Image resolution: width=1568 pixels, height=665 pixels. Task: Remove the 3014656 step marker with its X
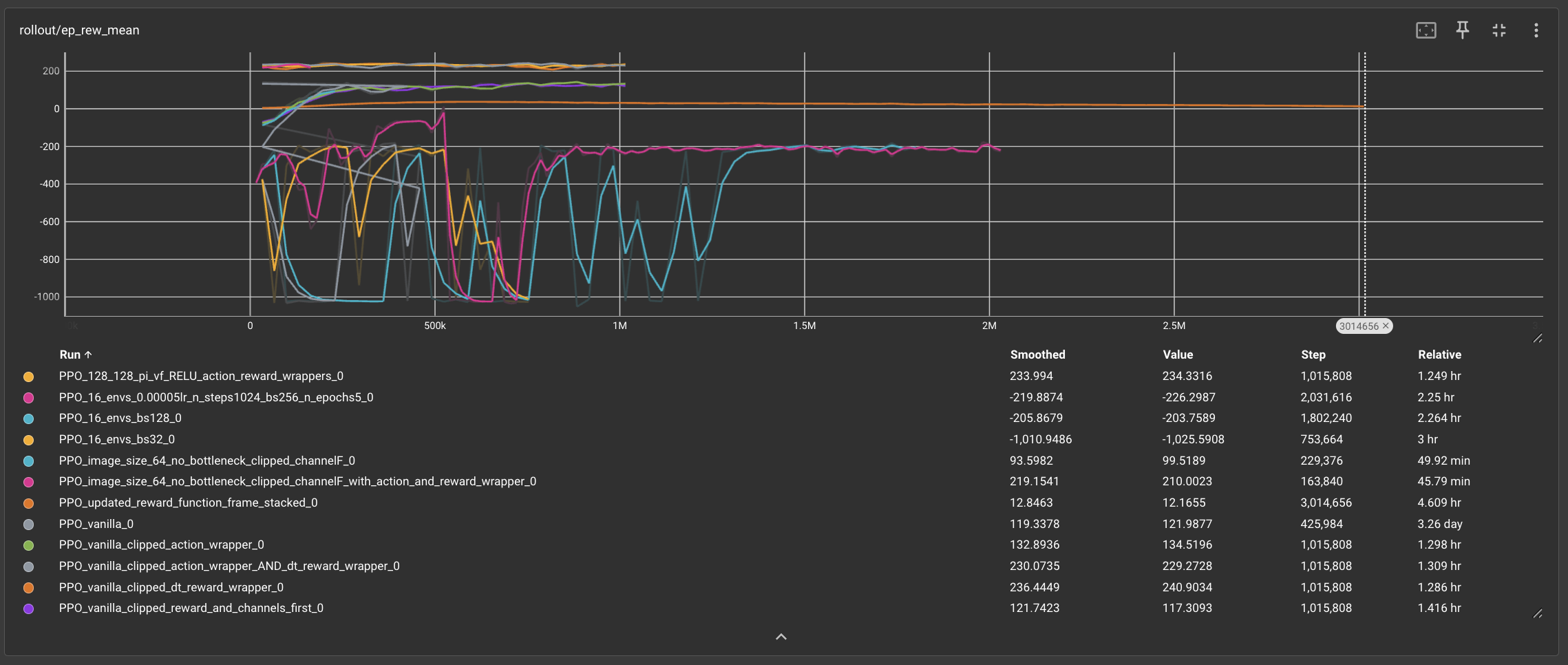1386,326
